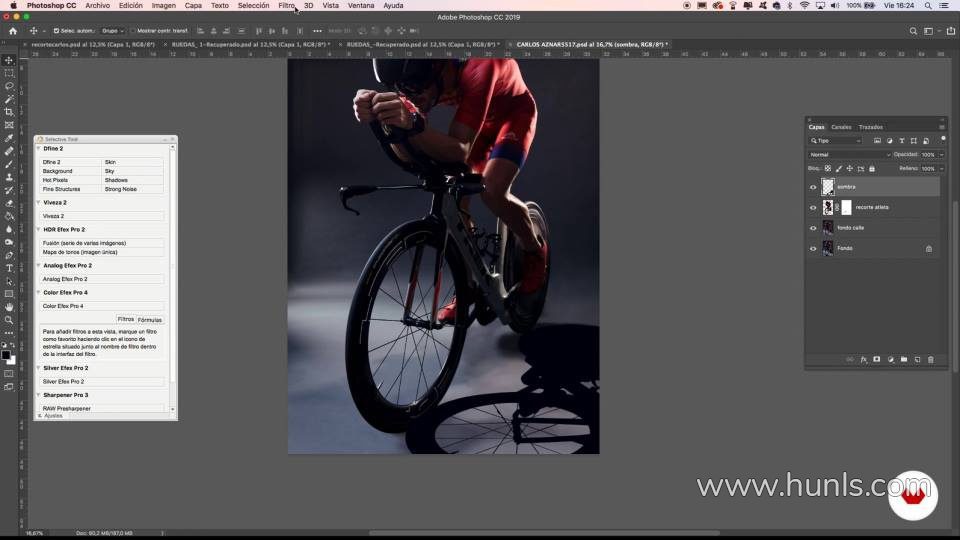The width and height of the screenshot is (960, 540).
Task: Add a layer mask to the layer
Action: (877, 359)
